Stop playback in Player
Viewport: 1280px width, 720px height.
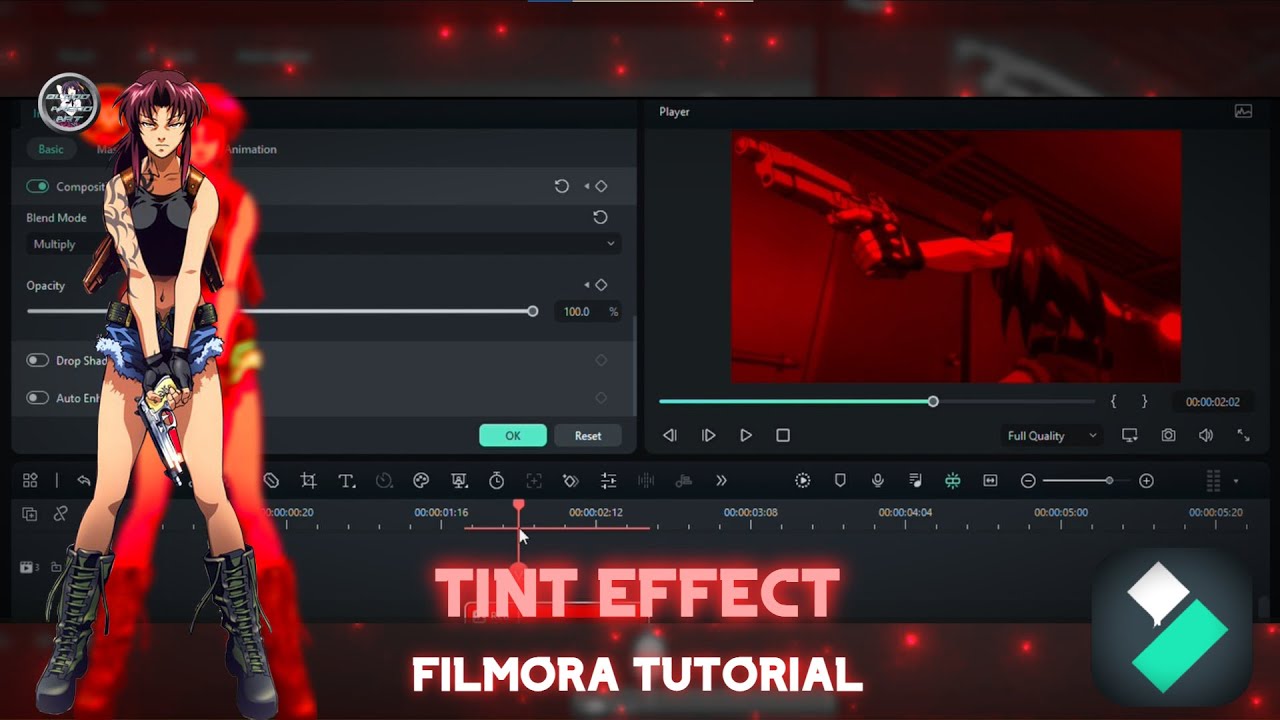coord(783,435)
